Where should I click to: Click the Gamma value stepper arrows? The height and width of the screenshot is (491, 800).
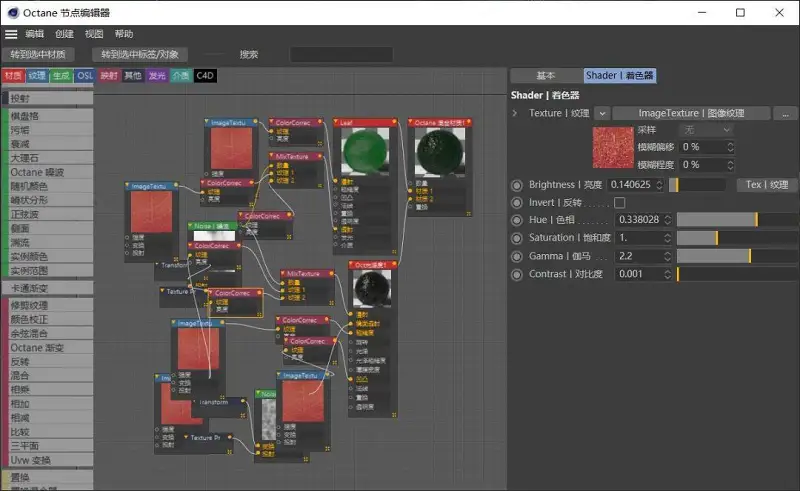pos(667,256)
